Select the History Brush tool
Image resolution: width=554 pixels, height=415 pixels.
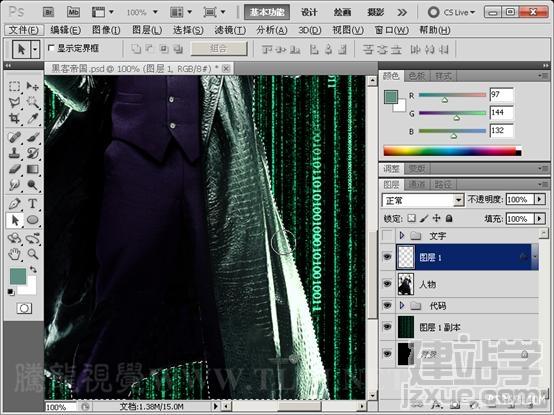(33, 153)
